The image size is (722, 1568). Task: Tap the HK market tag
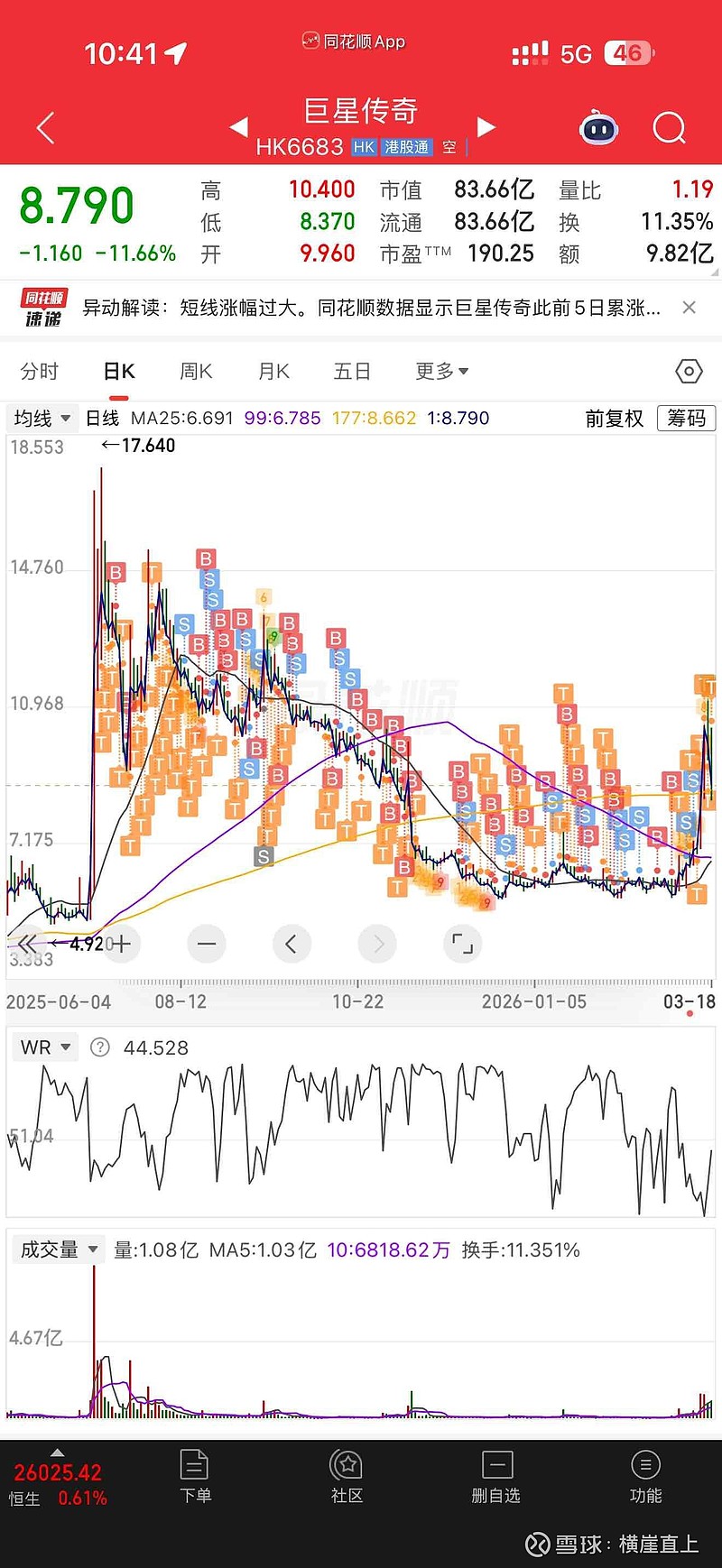coord(364,147)
